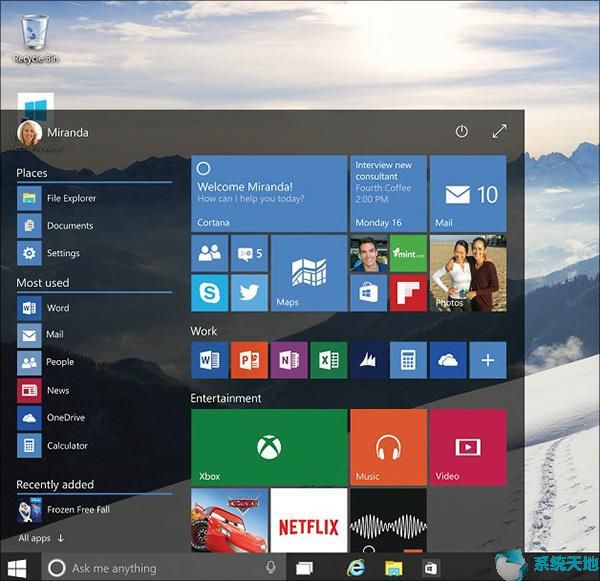
Task: Open File Explorer from taskbar
Action: coord(393,568)
